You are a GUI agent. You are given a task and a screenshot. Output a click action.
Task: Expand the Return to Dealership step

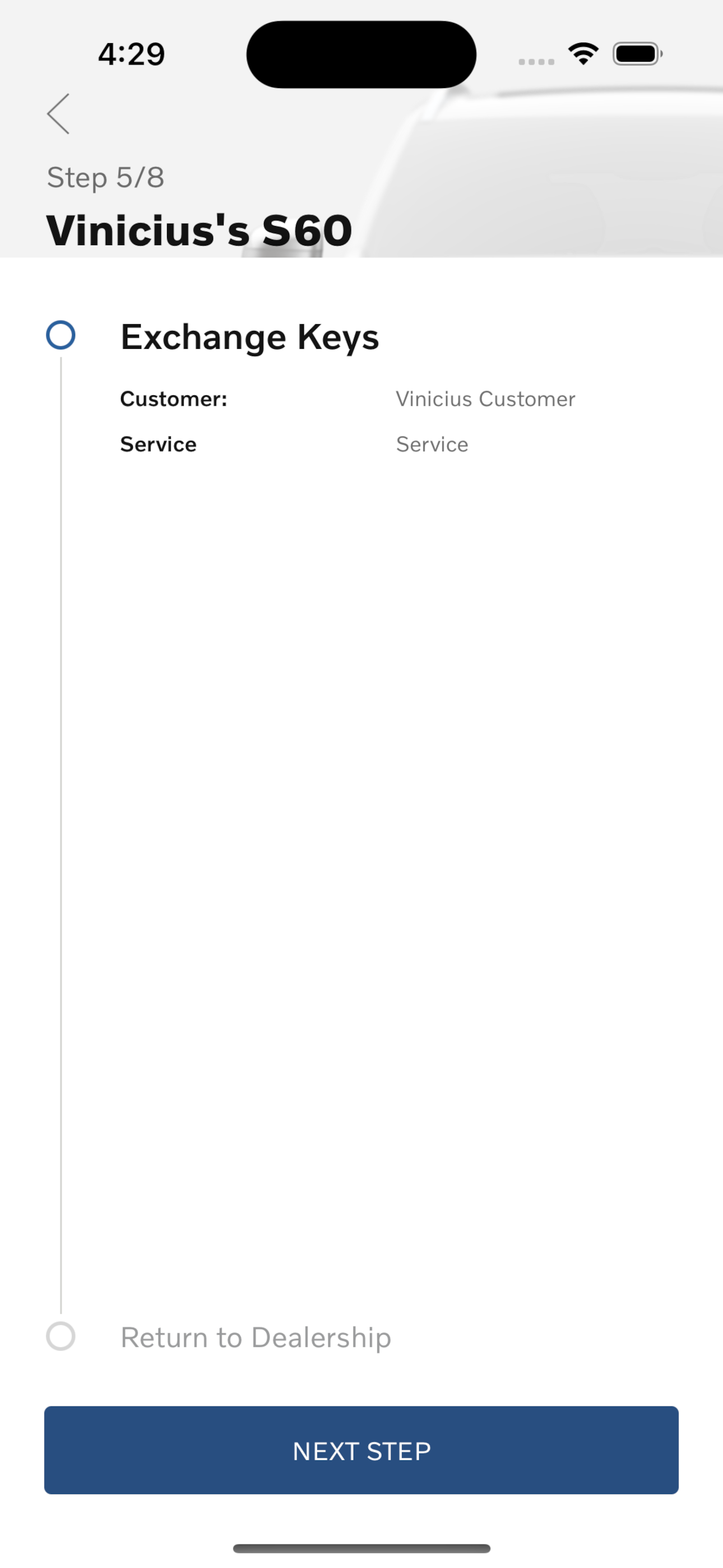tap(256, 1338)
